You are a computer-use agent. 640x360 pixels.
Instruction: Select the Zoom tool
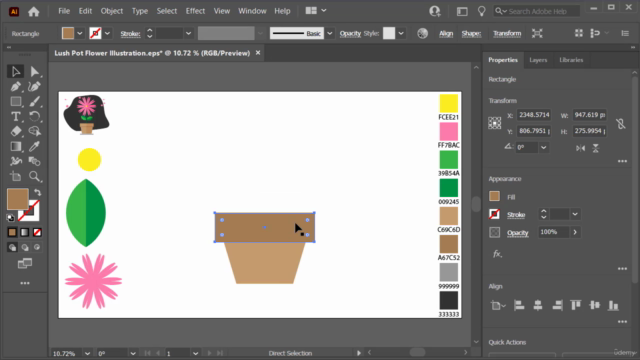point(35,176)
